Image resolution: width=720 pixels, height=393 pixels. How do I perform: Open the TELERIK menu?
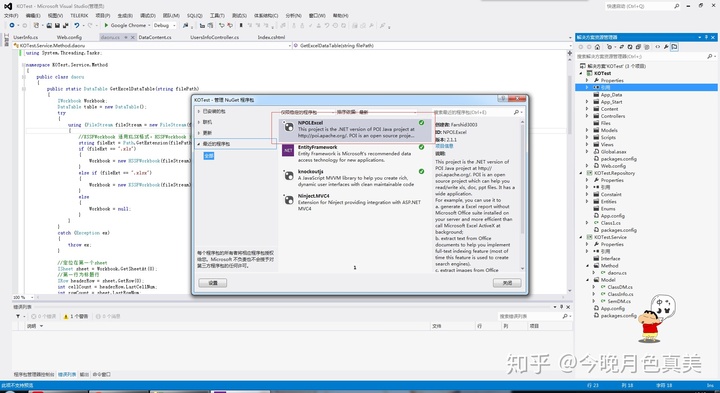[x=80, y=16]
